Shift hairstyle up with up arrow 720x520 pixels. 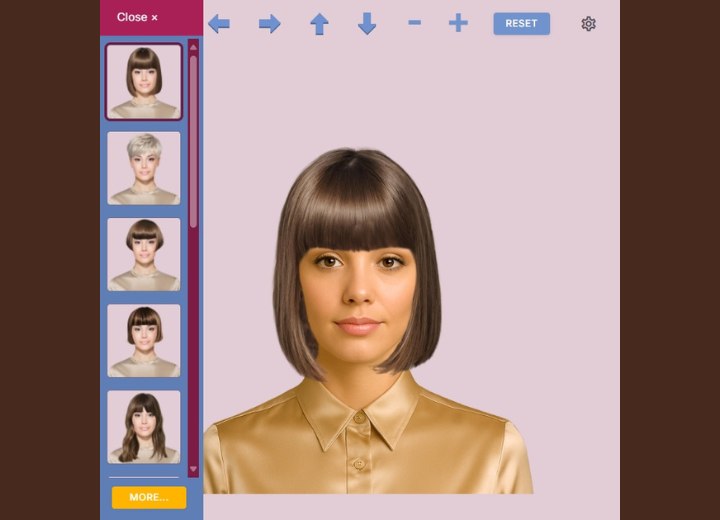click(x=319, y=24)
